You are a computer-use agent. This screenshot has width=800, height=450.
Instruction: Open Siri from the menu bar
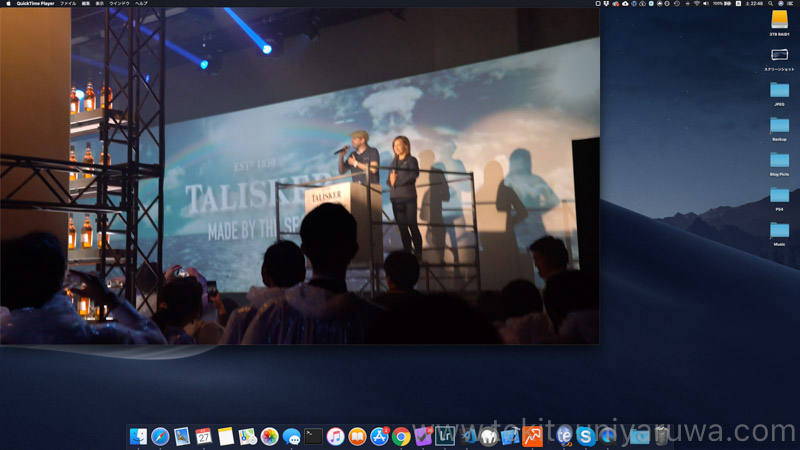point(781,3)
